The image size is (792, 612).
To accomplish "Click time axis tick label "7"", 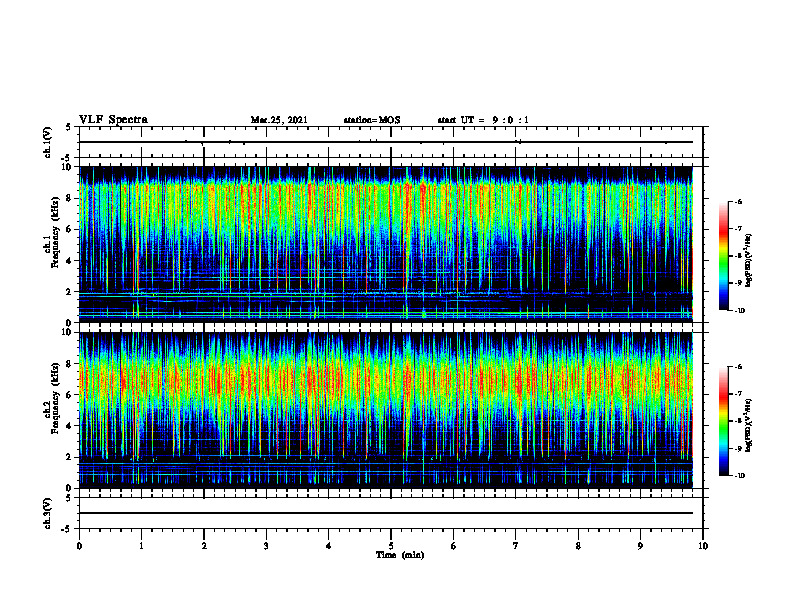I will tap(516, 546).
